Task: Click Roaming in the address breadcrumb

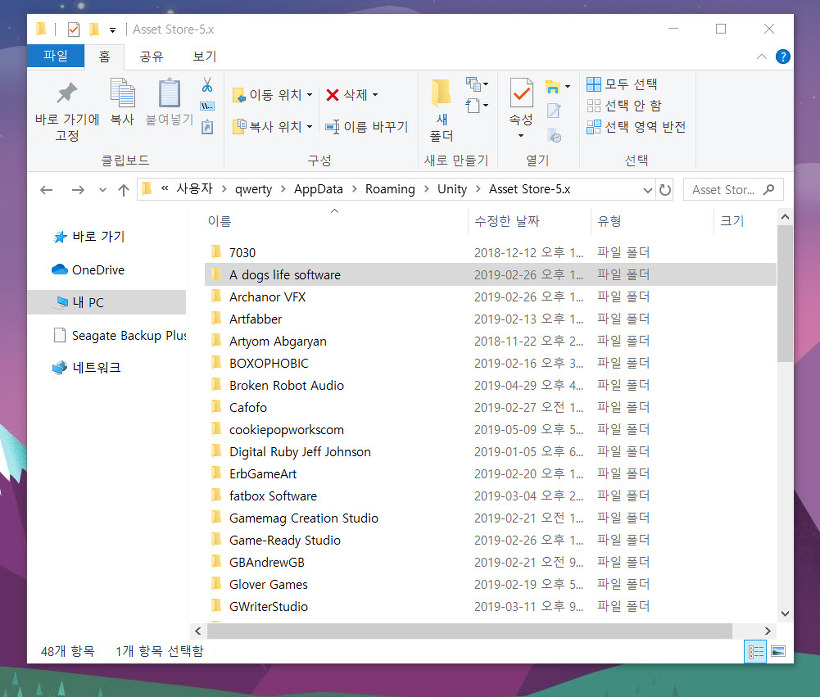Action: tap(390, 189)
